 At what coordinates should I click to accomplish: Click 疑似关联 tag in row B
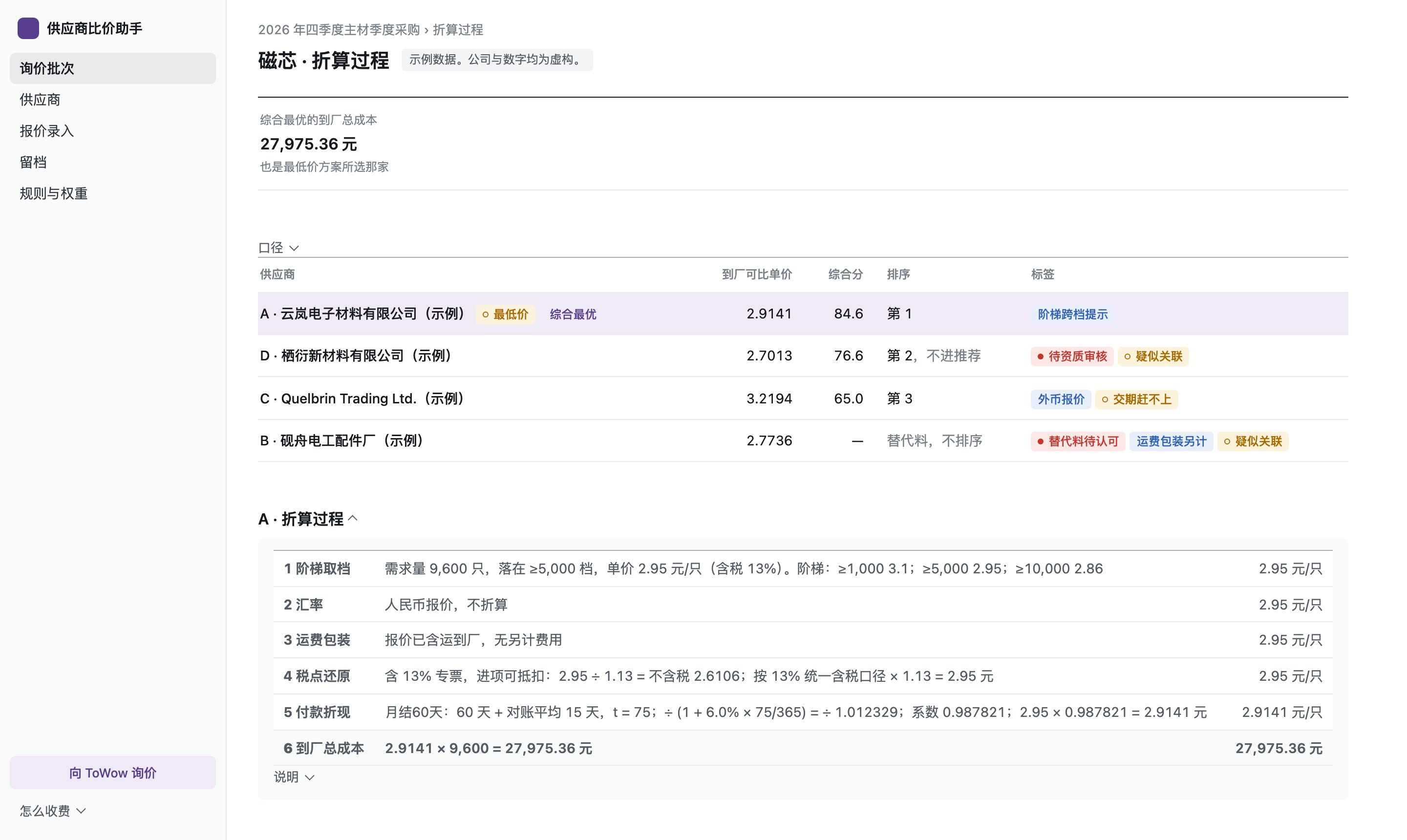coord(1253,441)
